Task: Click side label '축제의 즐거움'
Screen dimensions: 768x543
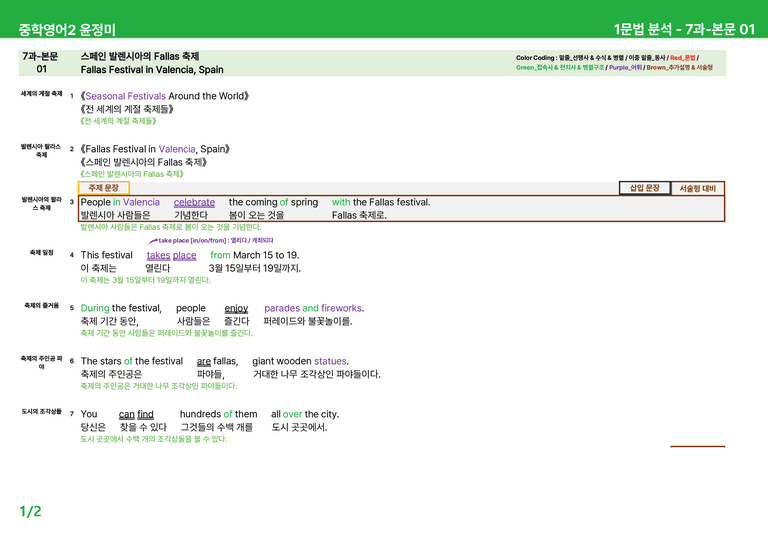Action: pos(41,306)
